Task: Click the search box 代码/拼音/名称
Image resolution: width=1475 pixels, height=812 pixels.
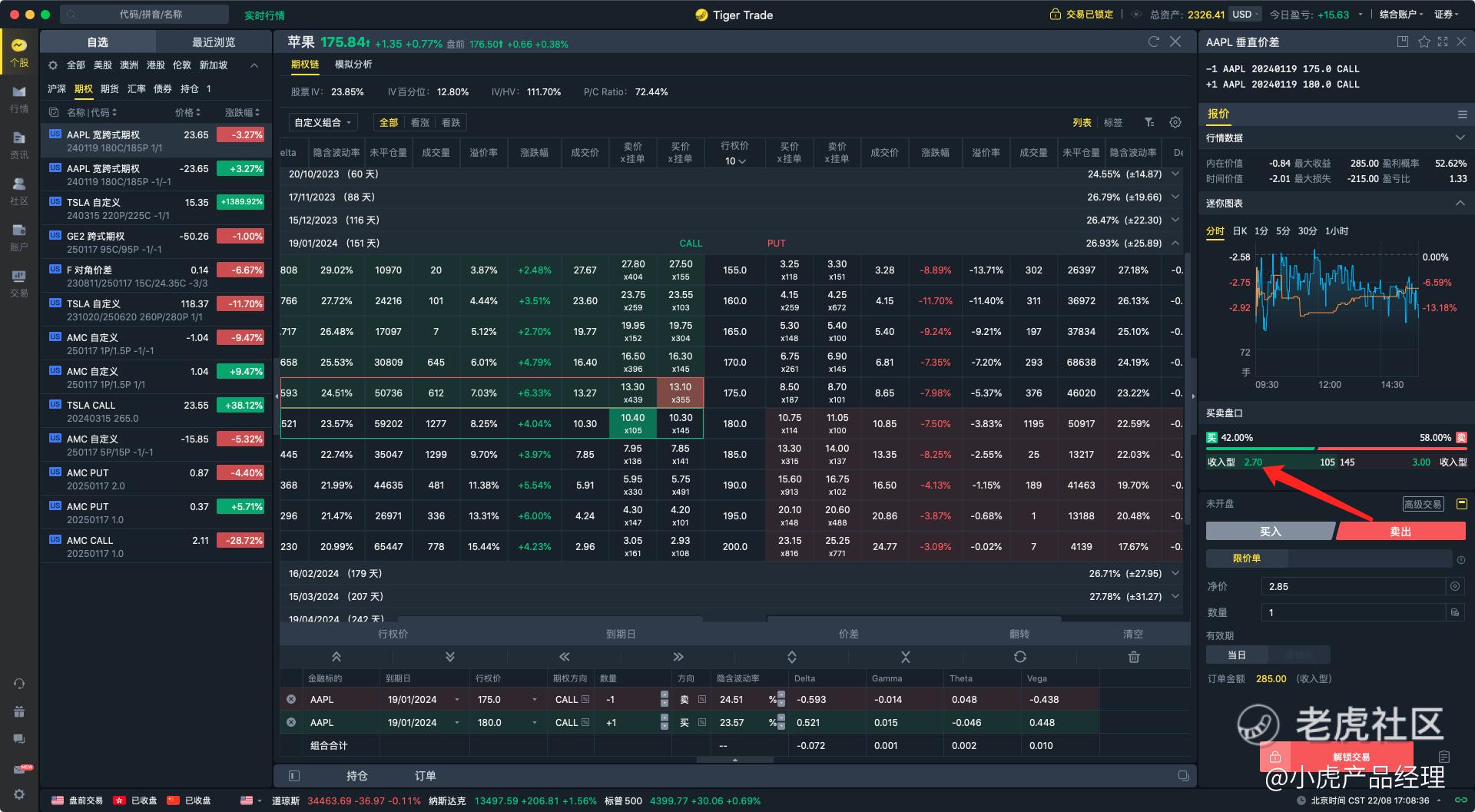Action: [146, 15]
